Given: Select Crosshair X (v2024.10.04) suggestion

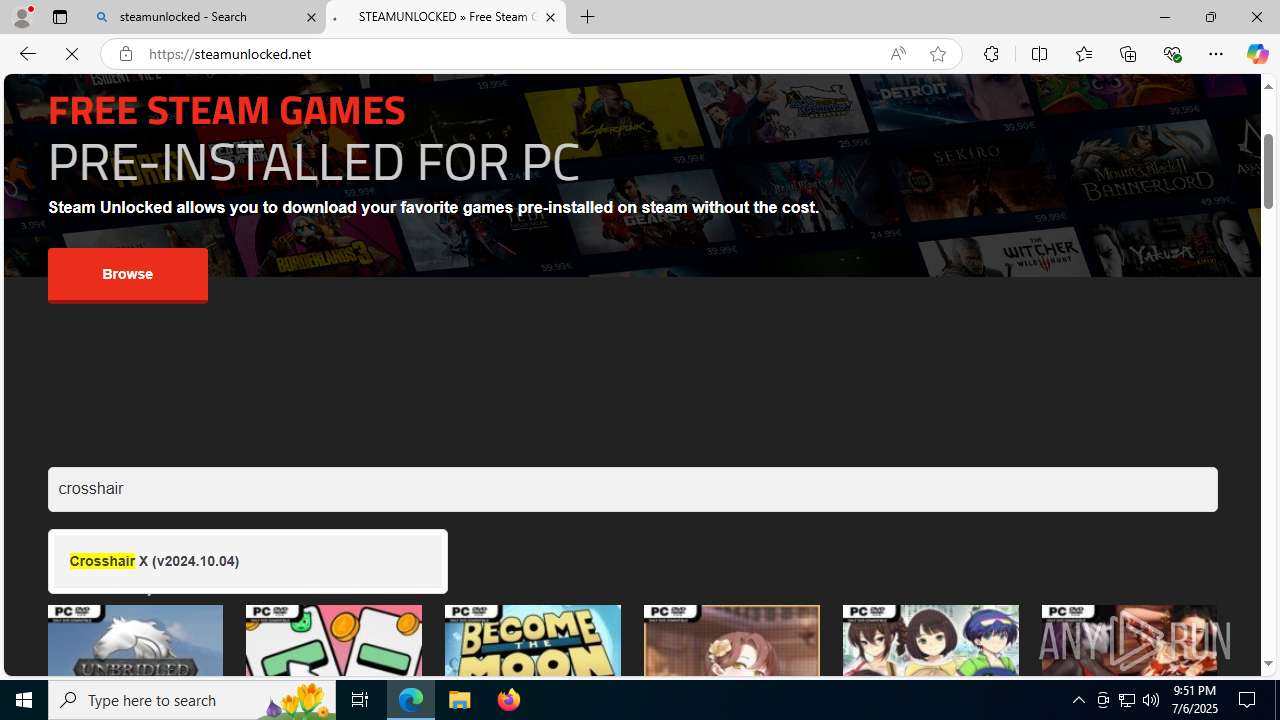Looking at the screenshot, I should (x=248, y=561).
